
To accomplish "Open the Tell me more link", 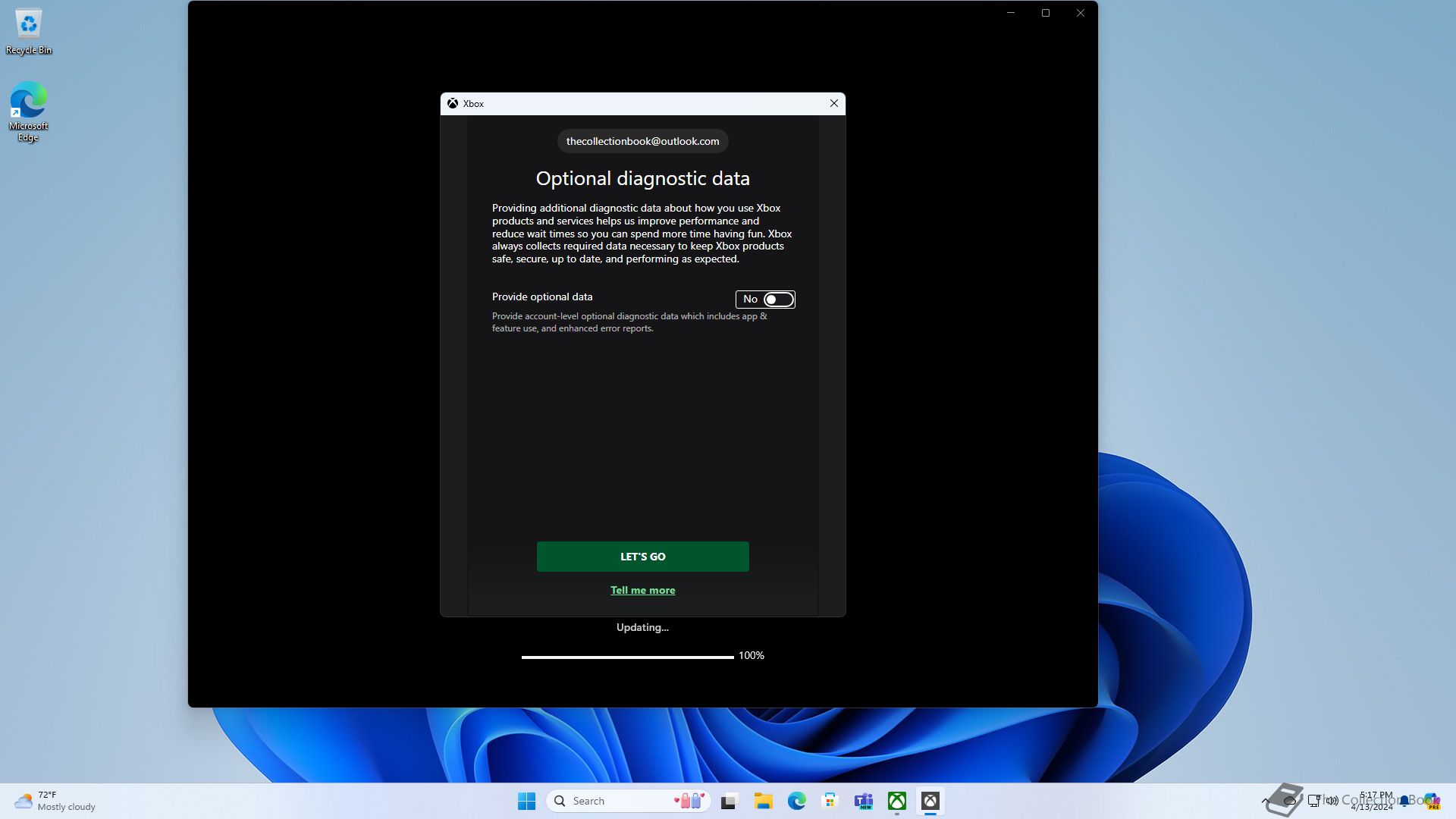I will pos(642,590).
